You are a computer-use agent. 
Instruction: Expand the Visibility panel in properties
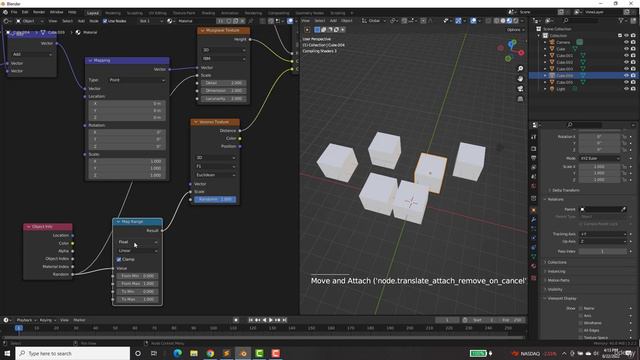pos(554,289)
